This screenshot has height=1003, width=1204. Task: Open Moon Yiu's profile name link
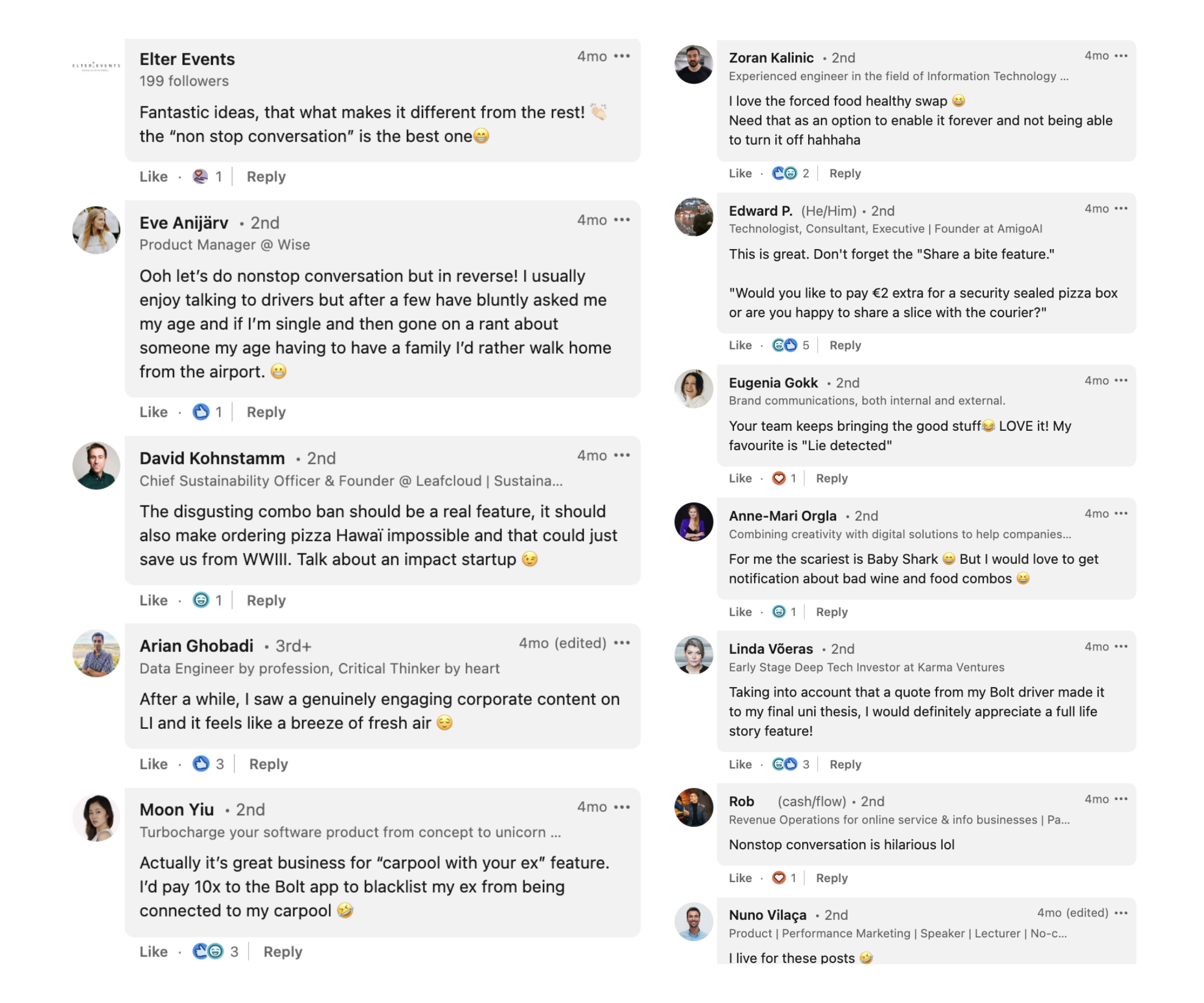click(x=177, y=809)
